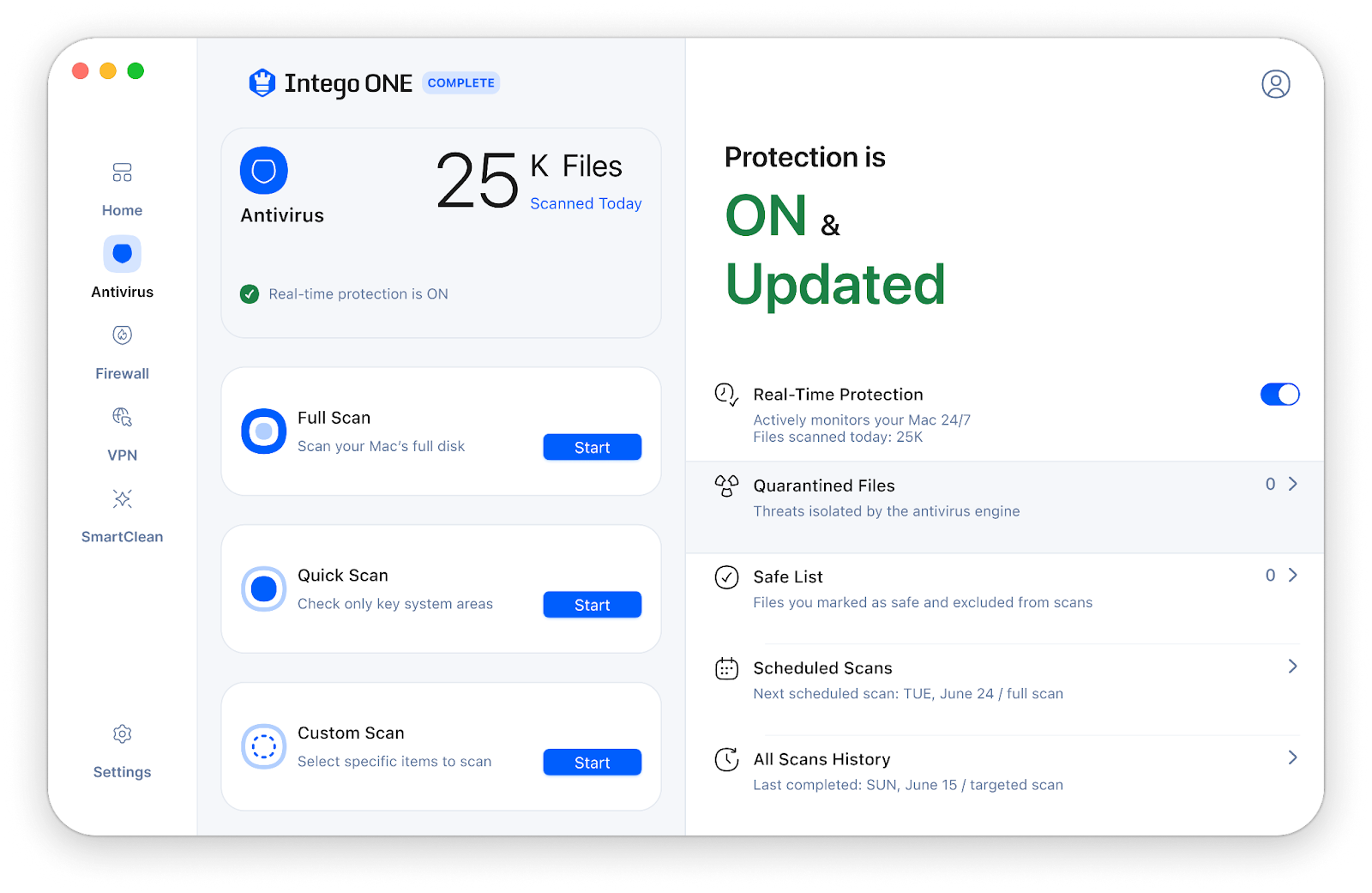Image resolution: width=1372 pixels, height=893 pixels.
Task: Click the Quick Scan circle icon
Action: coord(263,588)
